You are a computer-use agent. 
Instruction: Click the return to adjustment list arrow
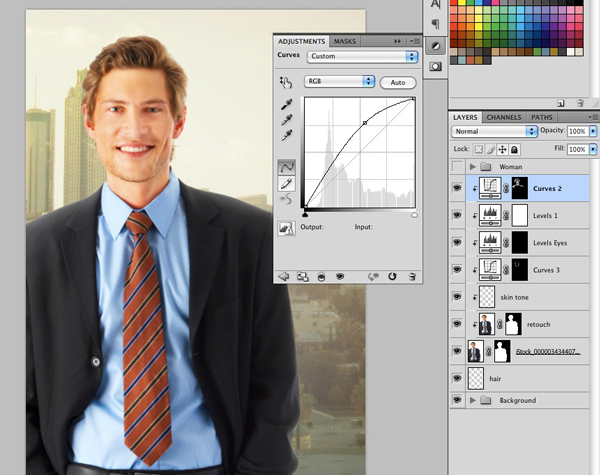283,276
